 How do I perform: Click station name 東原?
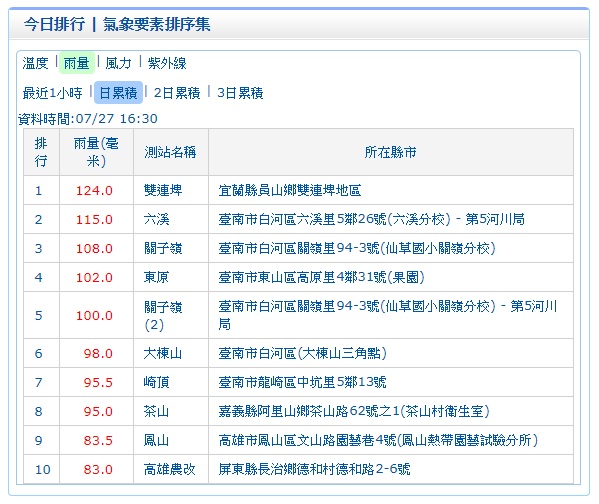(157, 277)
